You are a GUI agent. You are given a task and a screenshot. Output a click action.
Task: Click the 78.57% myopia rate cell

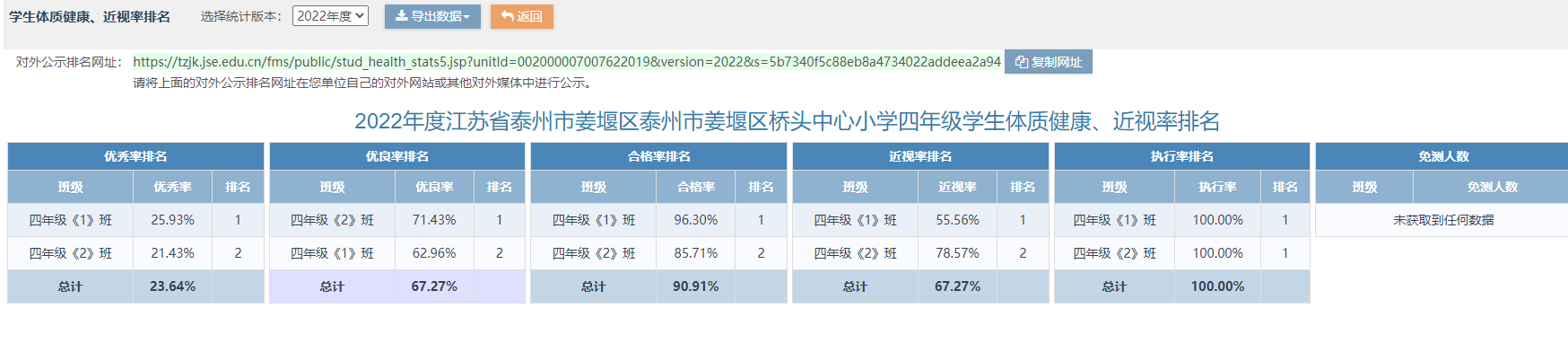pos(957,253)
